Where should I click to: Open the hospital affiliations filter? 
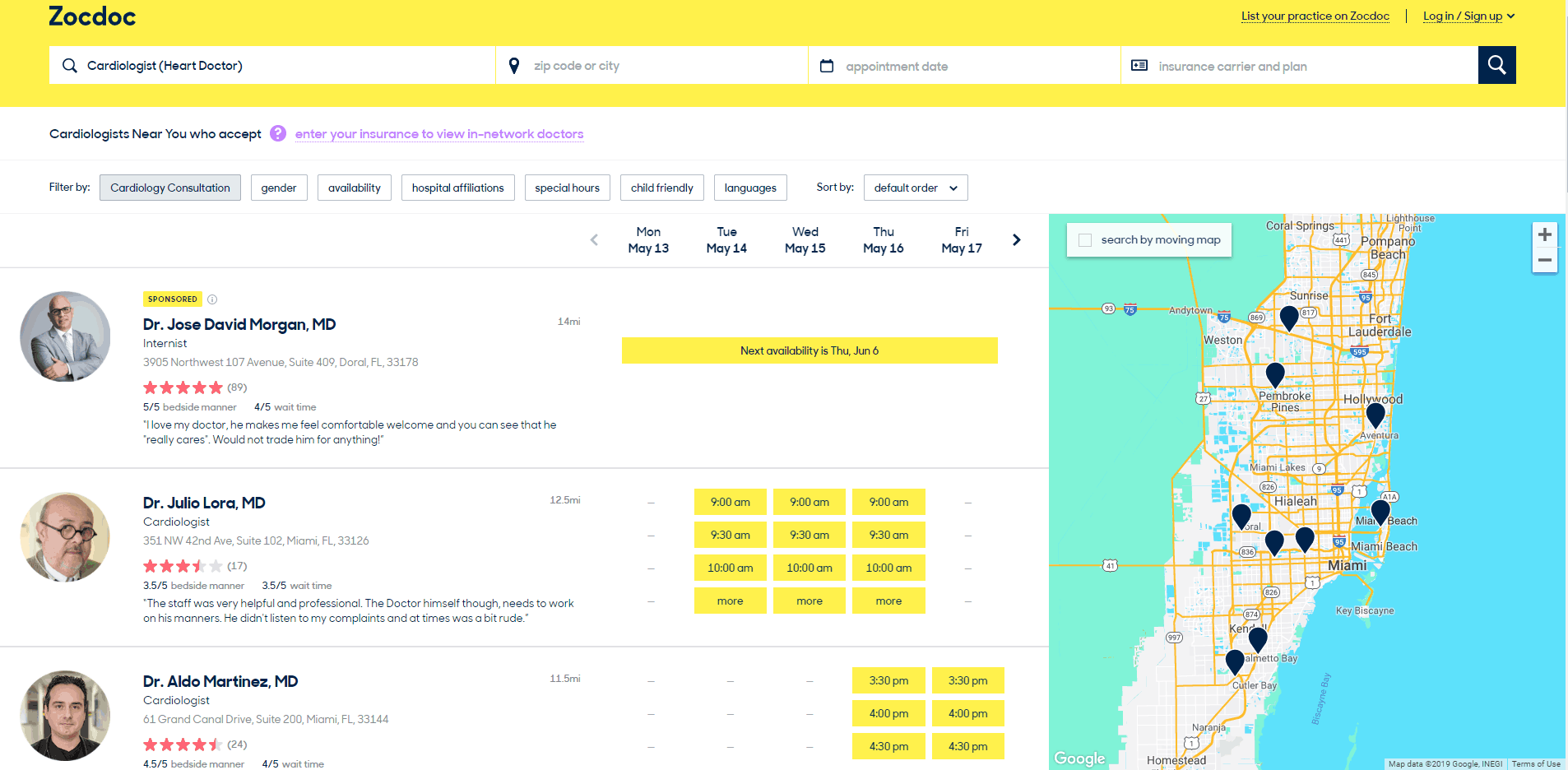tap(457, 188)
